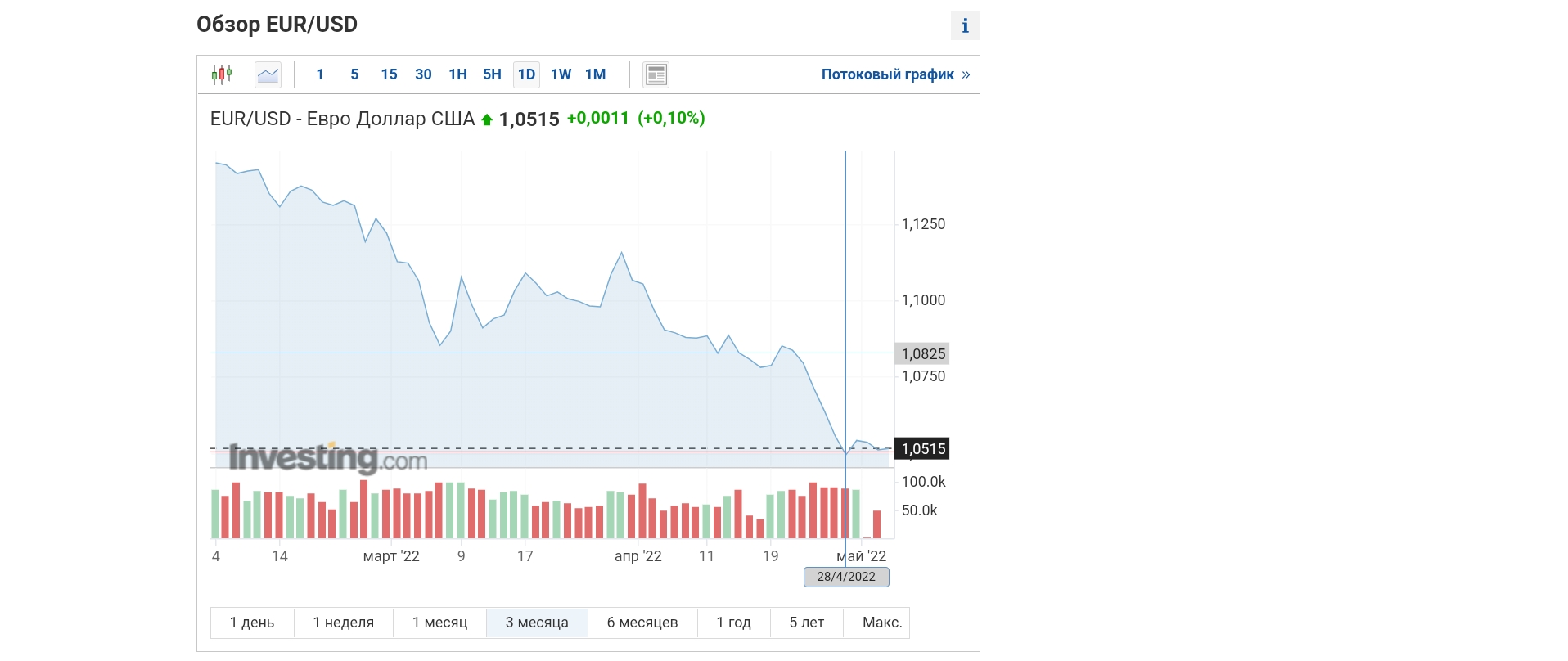Choose the 15-minute interval

(389, 74)
